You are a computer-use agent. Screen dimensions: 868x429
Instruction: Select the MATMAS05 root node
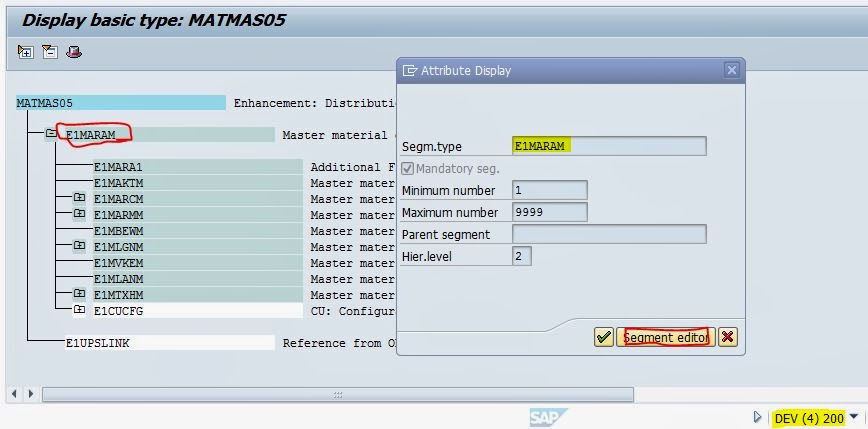click(121, 103)
